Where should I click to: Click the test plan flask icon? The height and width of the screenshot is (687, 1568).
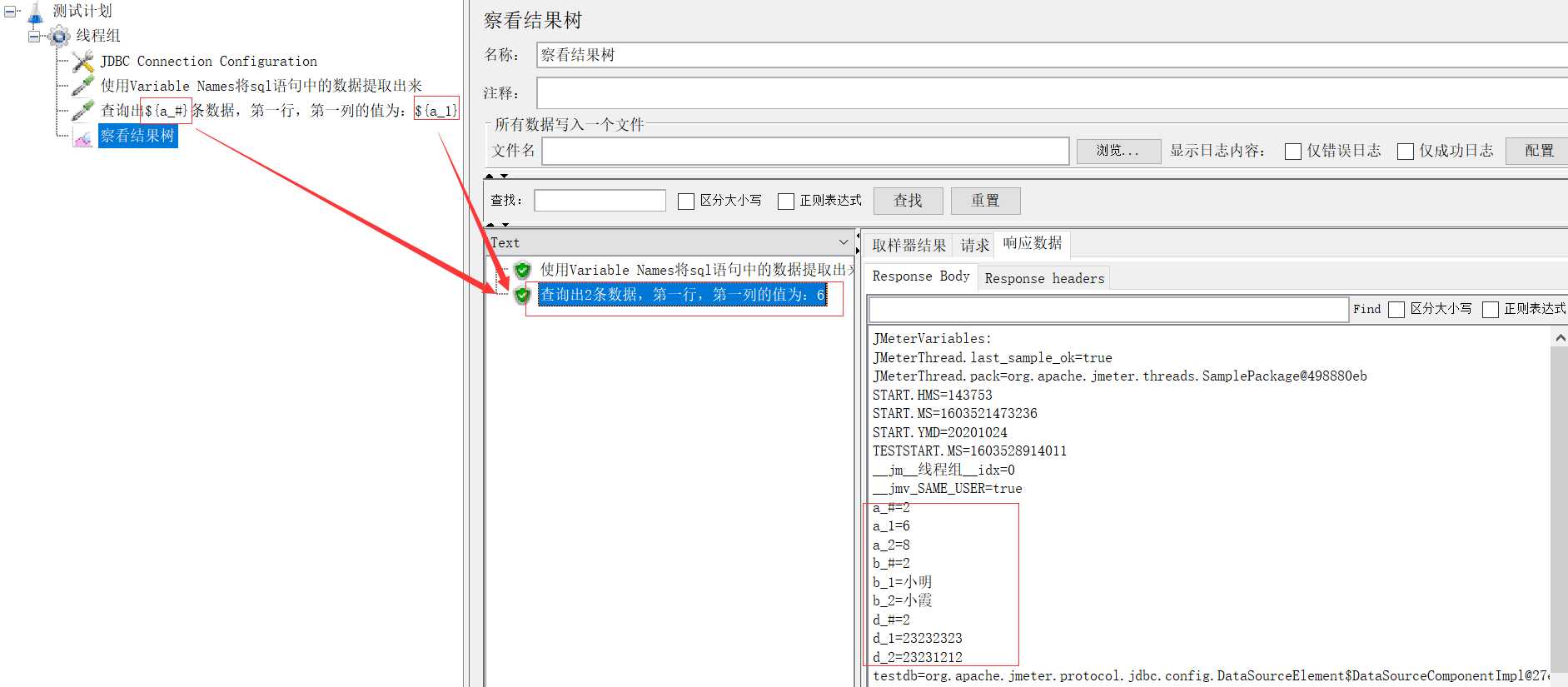[x=35, y=12]
